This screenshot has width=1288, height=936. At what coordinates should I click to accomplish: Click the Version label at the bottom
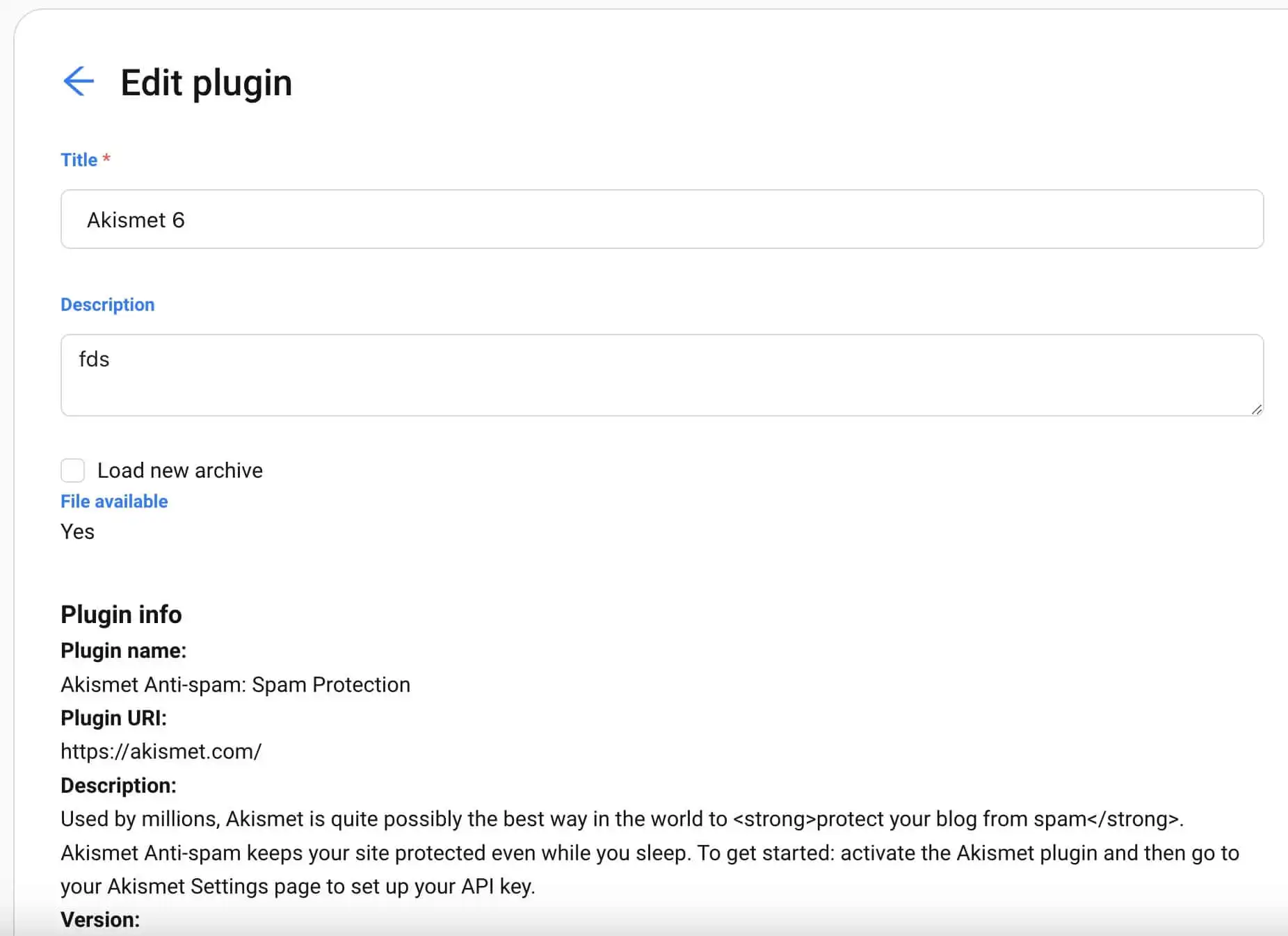[x=100, y=919]
